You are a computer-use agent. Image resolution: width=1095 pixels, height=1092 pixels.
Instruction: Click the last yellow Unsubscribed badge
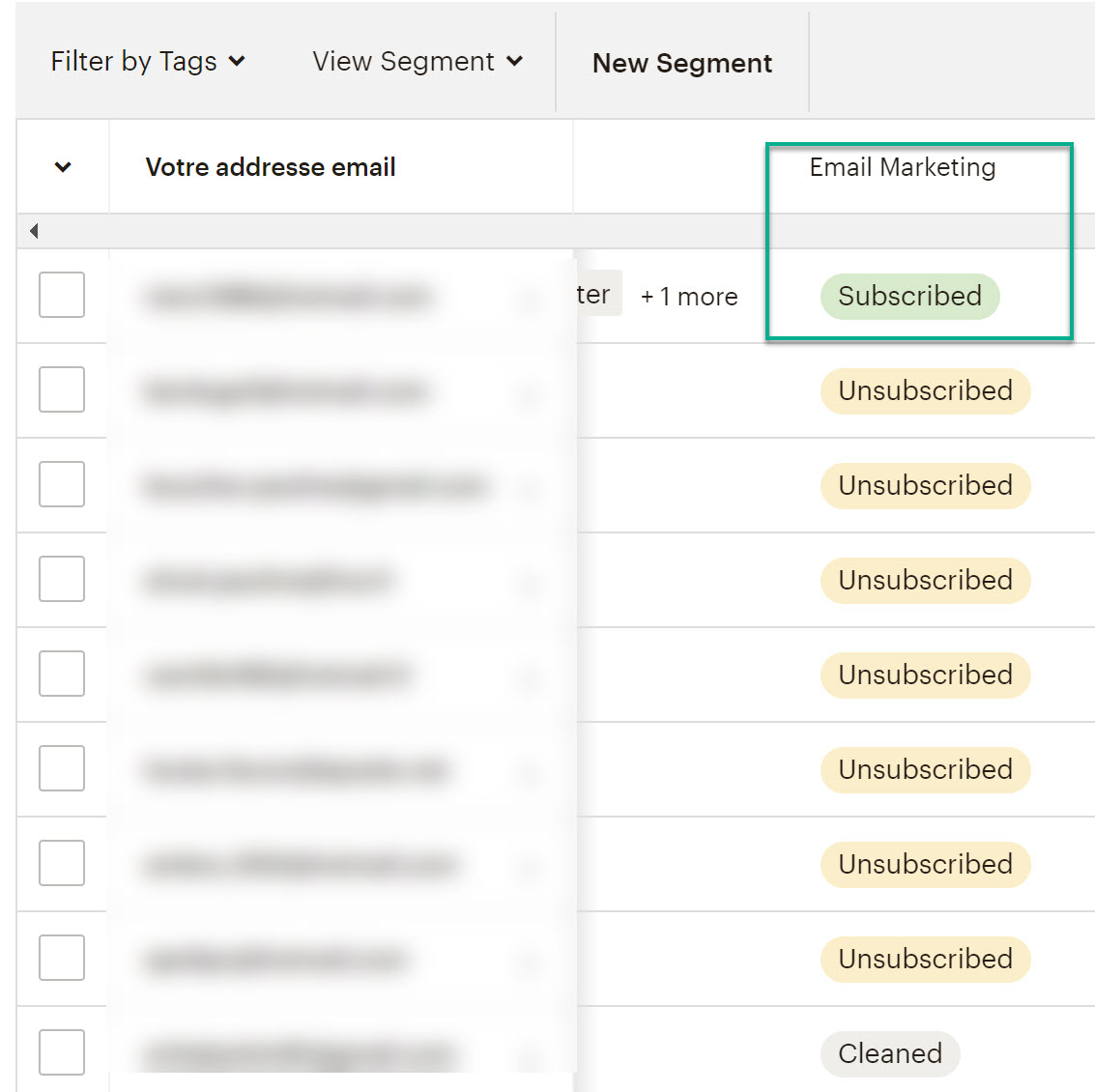[x=925, y=959]
